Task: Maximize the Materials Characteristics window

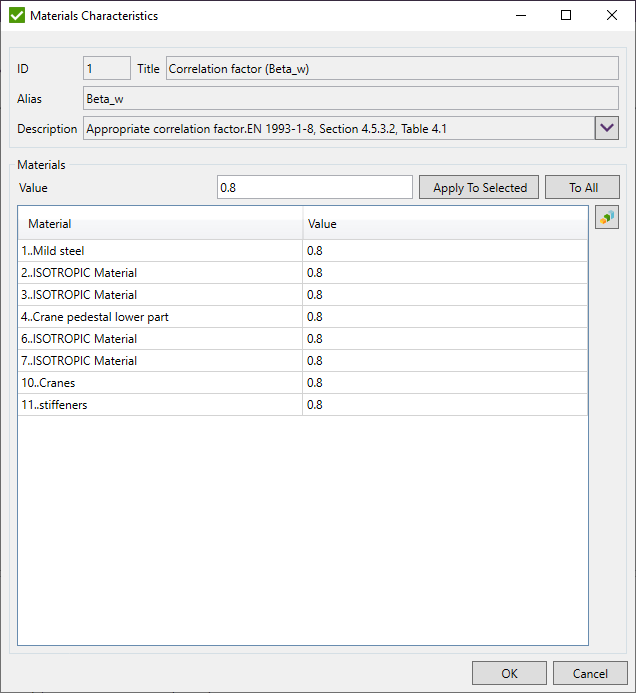Action: click(566, 16)
